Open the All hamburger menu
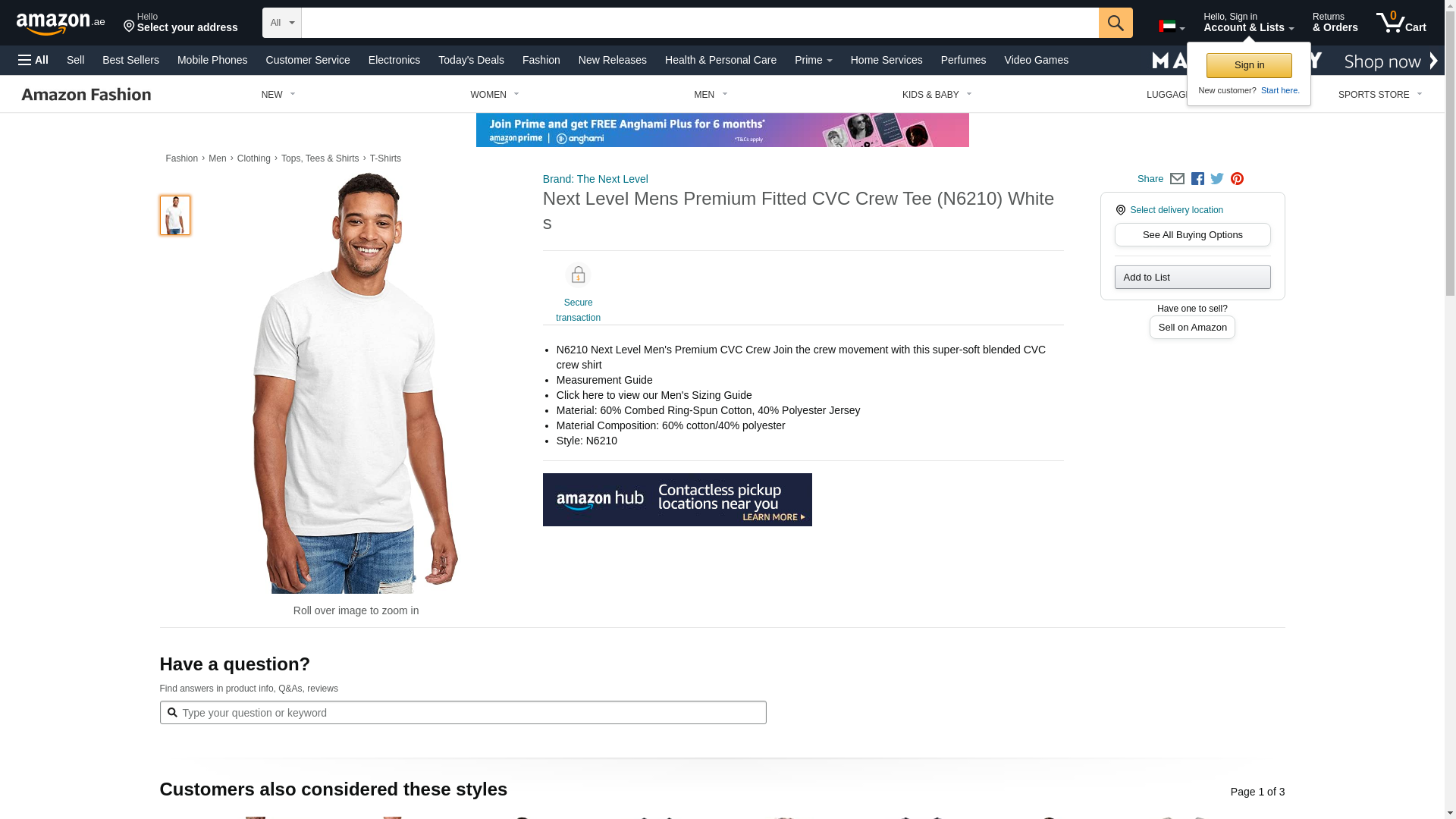Image resolution: width=1456 pixels, height=819 pixels. 33,60
